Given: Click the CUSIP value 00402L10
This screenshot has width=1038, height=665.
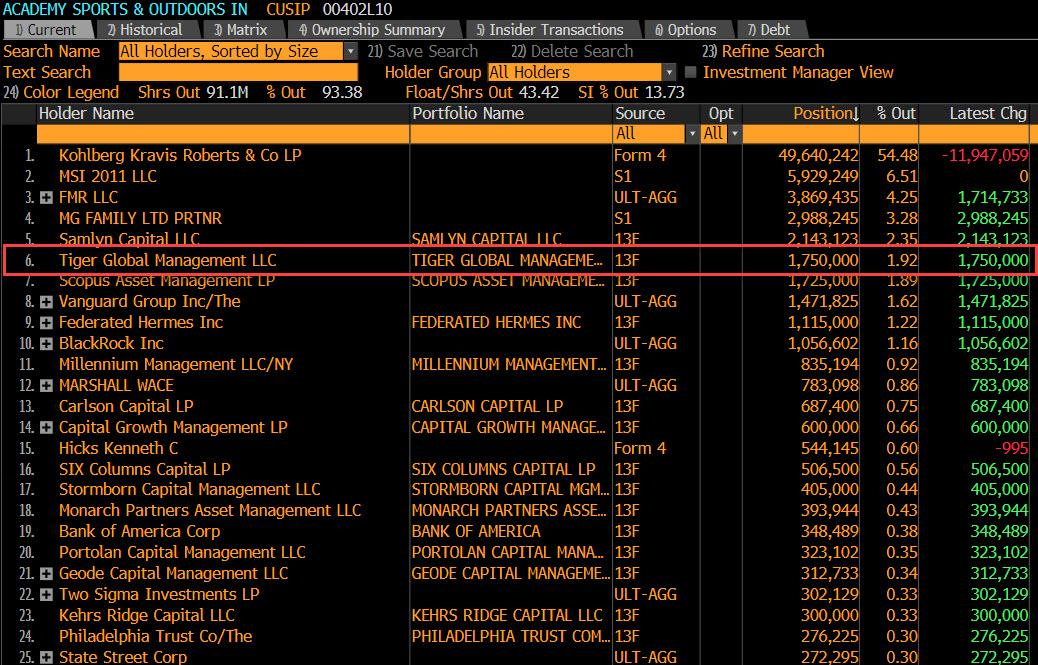Looking at the screenshot, I should (x=357, y=9).
